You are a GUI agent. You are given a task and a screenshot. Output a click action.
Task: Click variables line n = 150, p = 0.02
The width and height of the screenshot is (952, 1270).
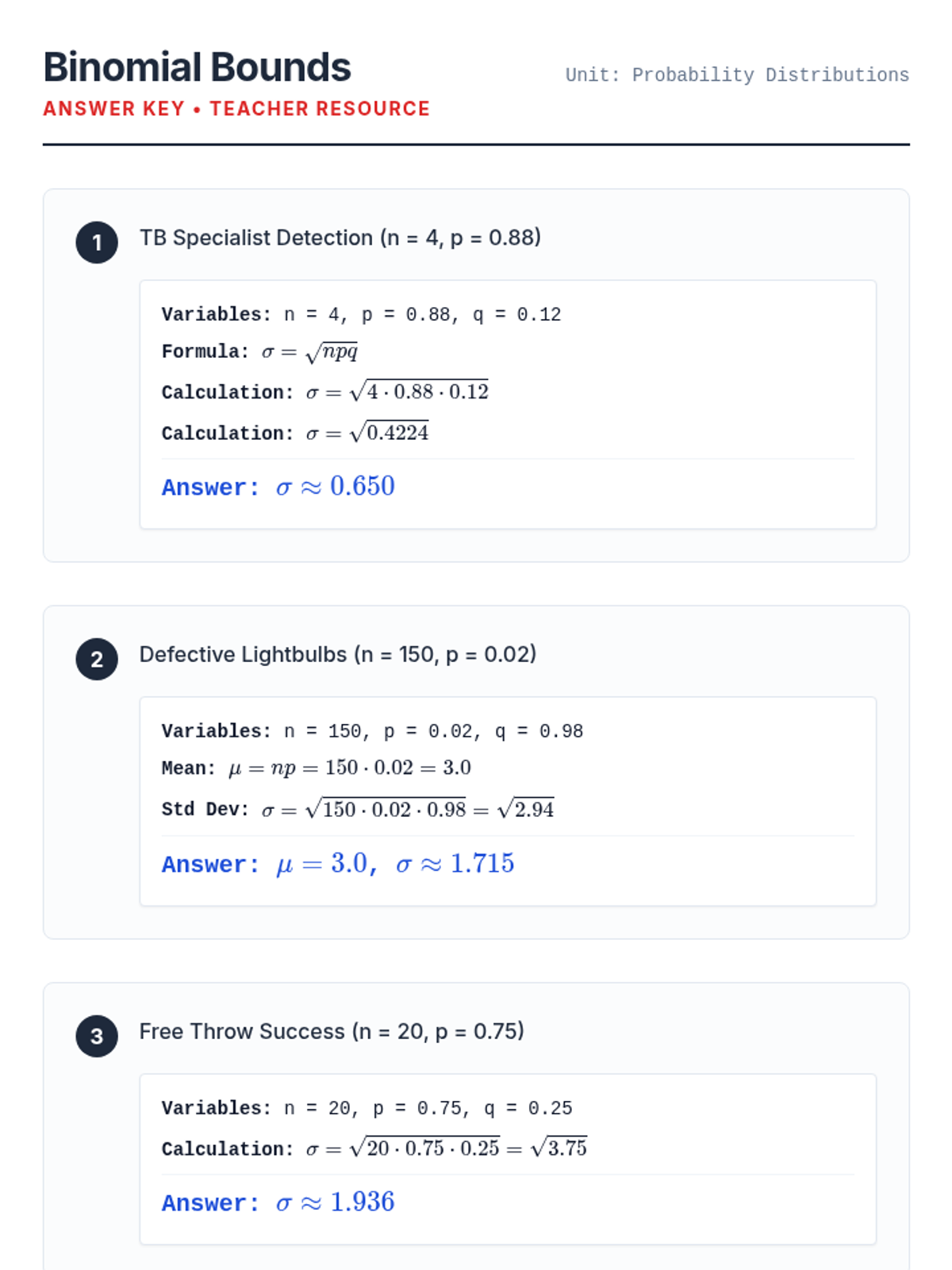pos(372,732)
